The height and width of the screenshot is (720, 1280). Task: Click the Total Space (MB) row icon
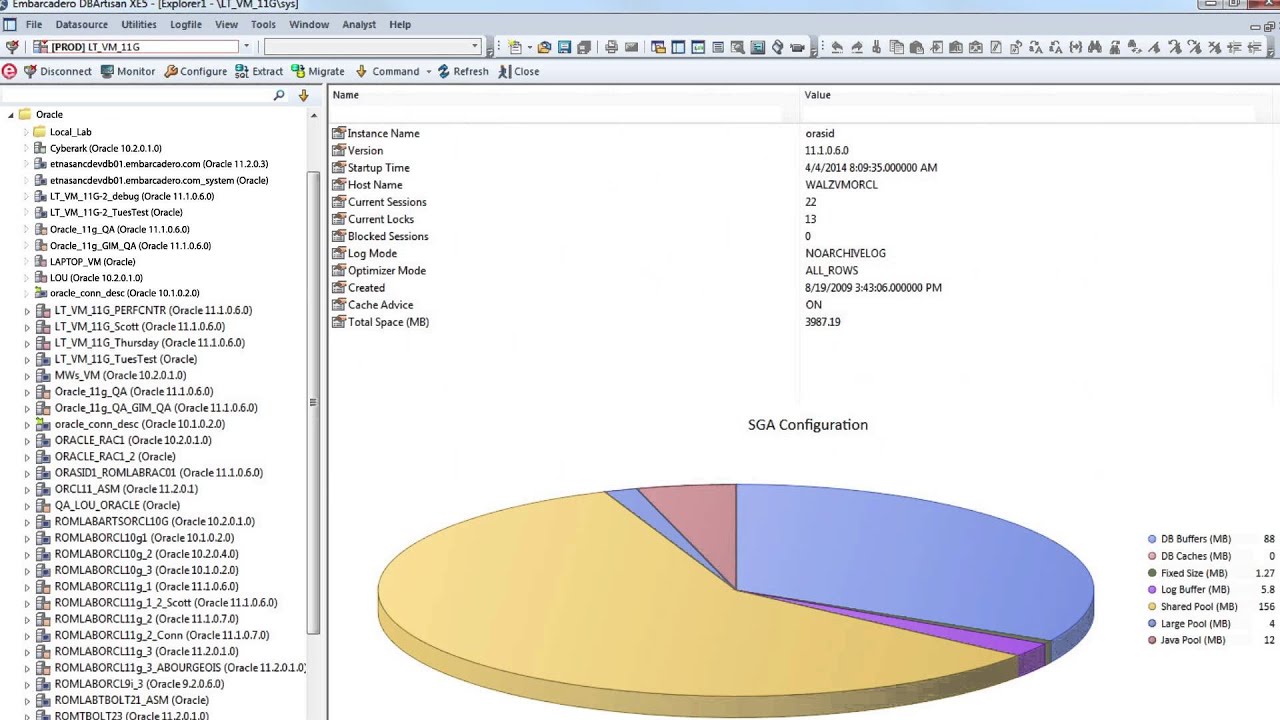339,322
